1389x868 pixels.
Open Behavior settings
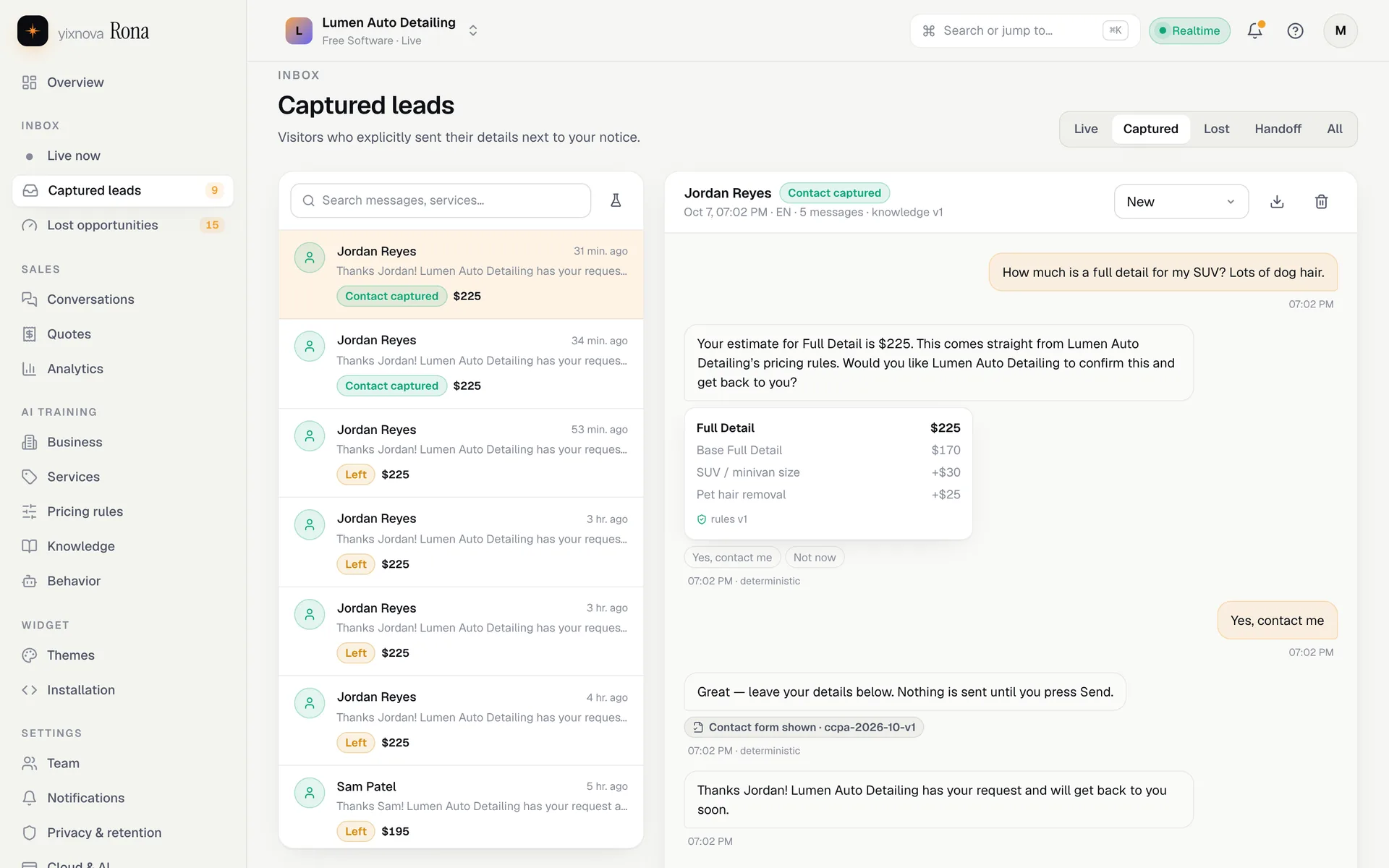point(123,581)
